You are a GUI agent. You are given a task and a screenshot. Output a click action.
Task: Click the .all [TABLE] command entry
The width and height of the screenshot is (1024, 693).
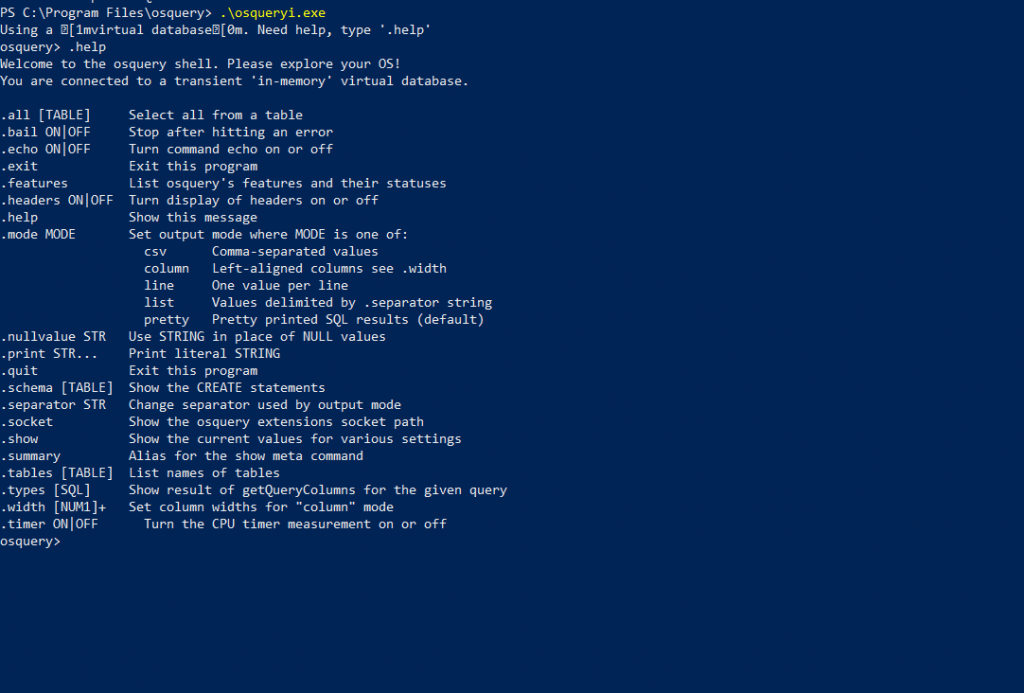(x=45, y=115)
